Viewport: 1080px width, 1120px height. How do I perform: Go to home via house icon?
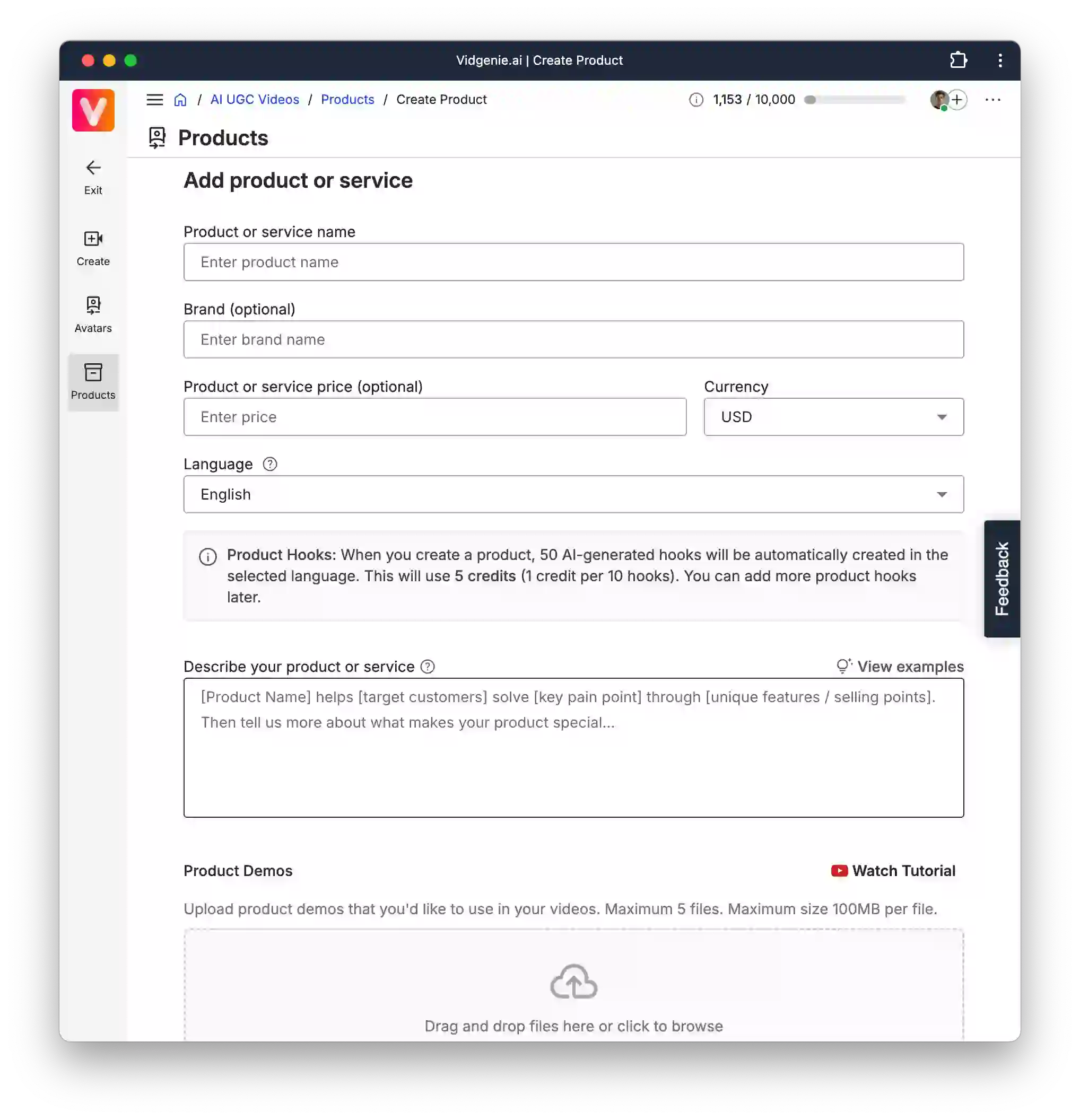[x=180, y=99]
